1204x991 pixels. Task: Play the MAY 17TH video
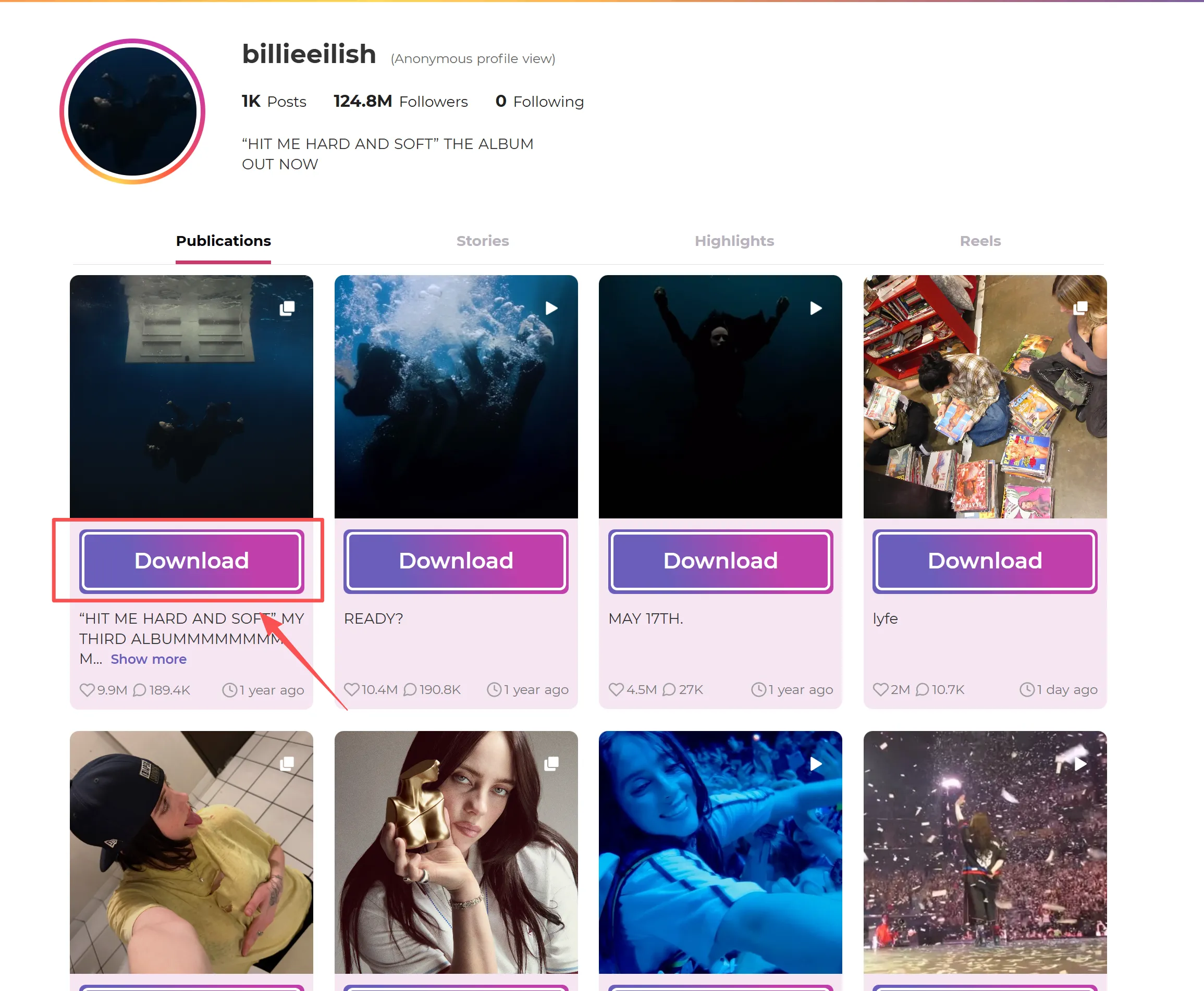click(x=815, y=308)
